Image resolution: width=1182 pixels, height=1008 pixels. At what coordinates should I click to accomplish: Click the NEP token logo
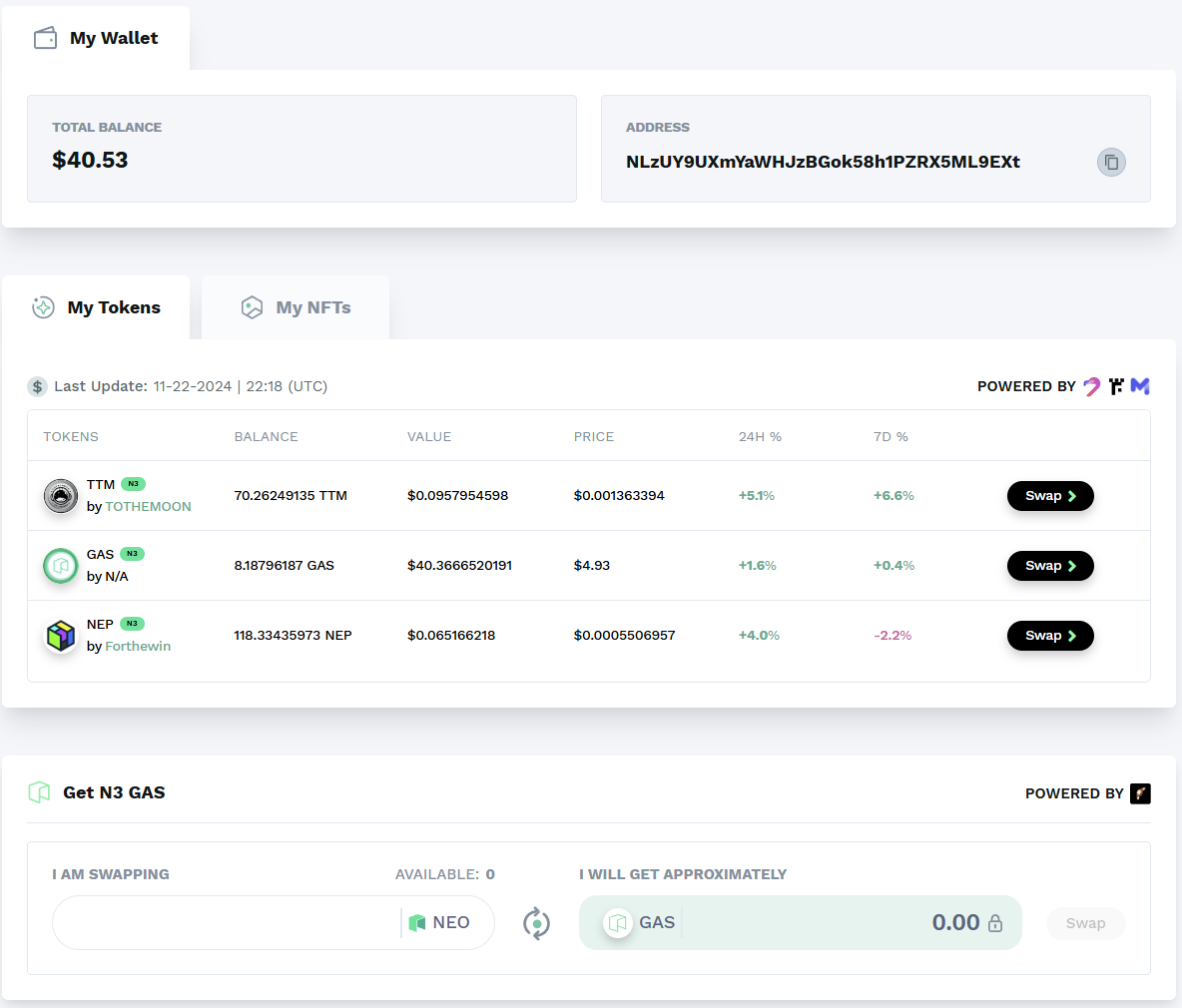coord(61,636)
